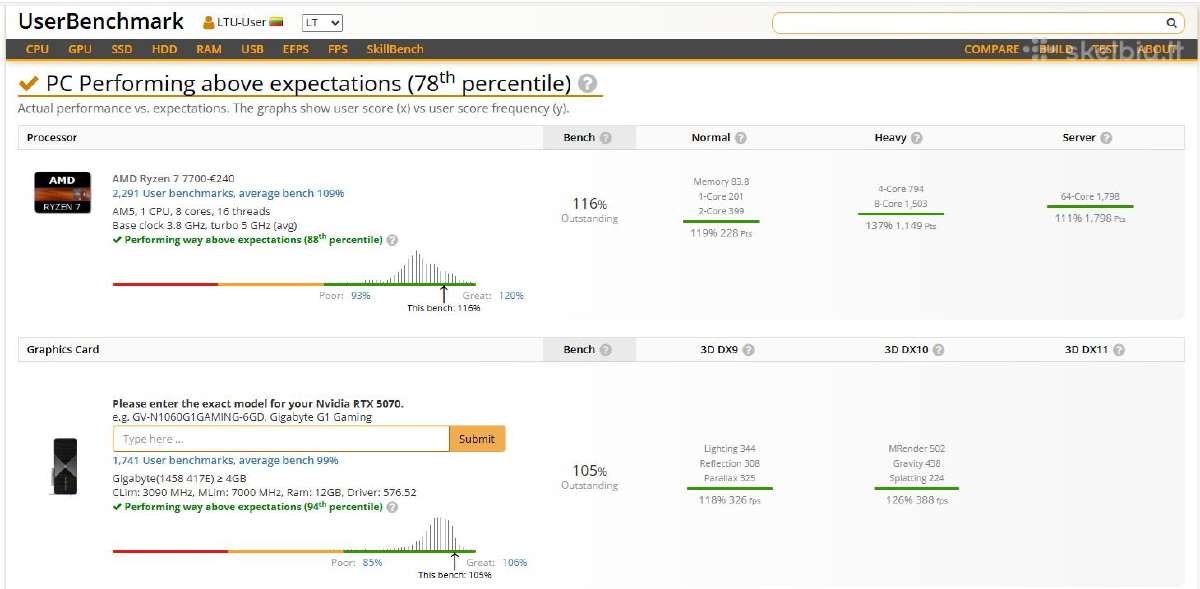
Task: Click the help icon beside 3D DX10
Action: pos(939,350)
